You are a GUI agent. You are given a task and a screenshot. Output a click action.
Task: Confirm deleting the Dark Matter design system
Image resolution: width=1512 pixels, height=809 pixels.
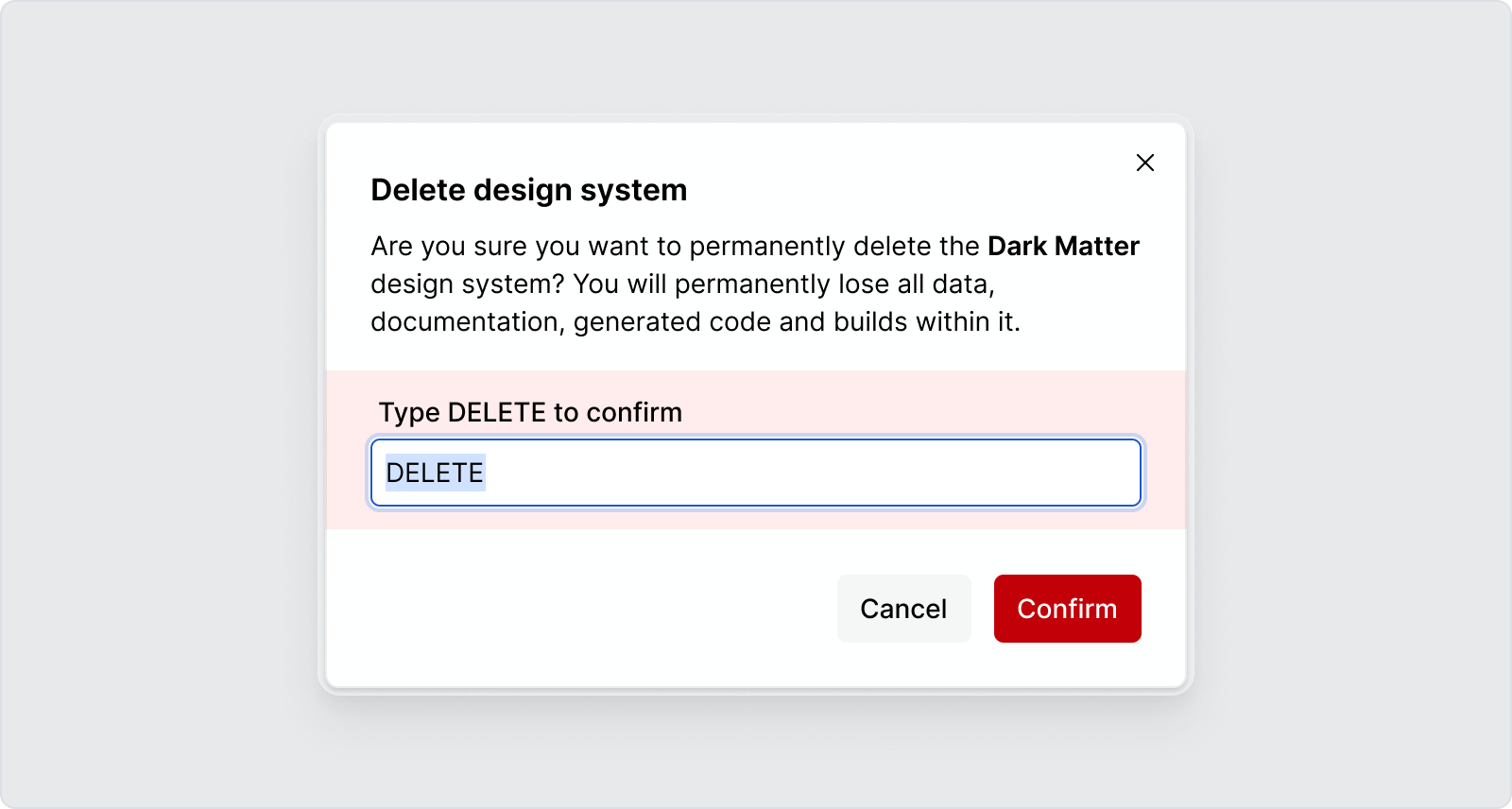tap(1067, 609)
